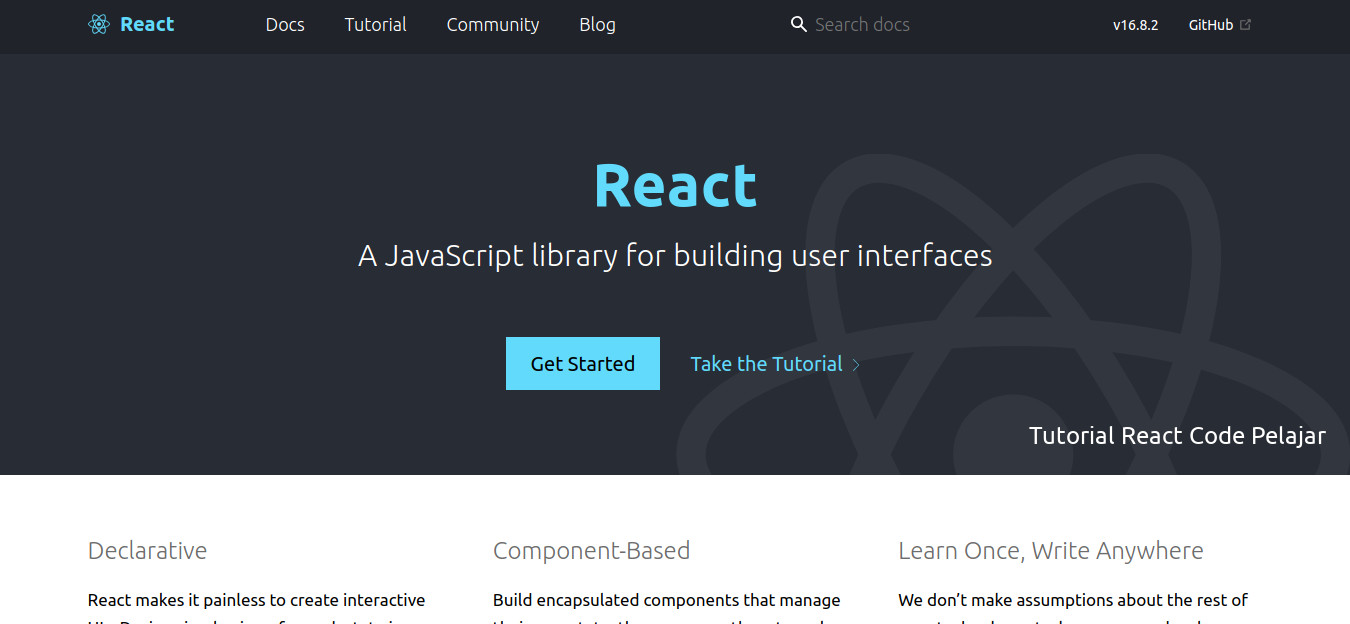Click text 'React makes it painless to create interactive'
The image size is (1350, 624).
pos(257,601)
